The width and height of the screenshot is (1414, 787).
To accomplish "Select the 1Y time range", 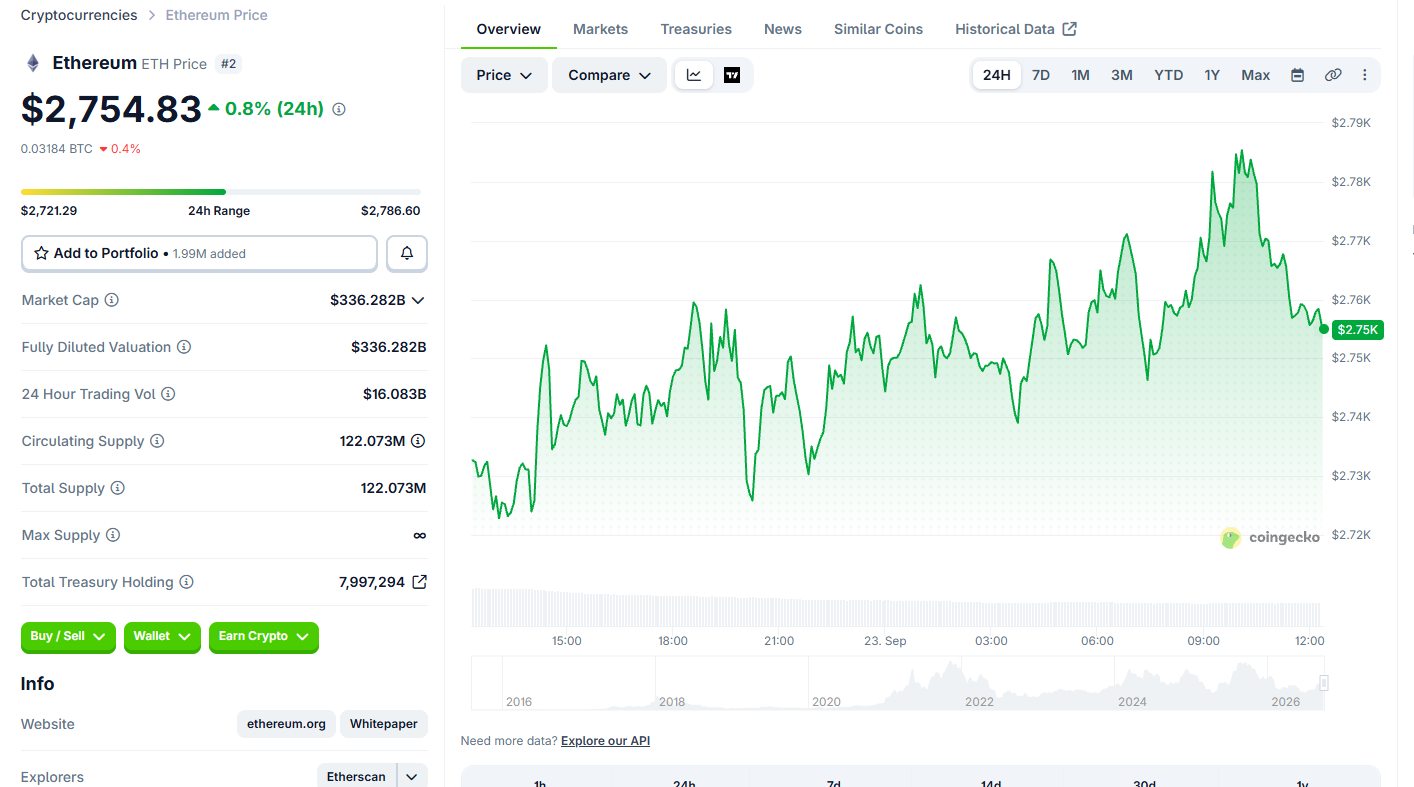I will 1212,75.
